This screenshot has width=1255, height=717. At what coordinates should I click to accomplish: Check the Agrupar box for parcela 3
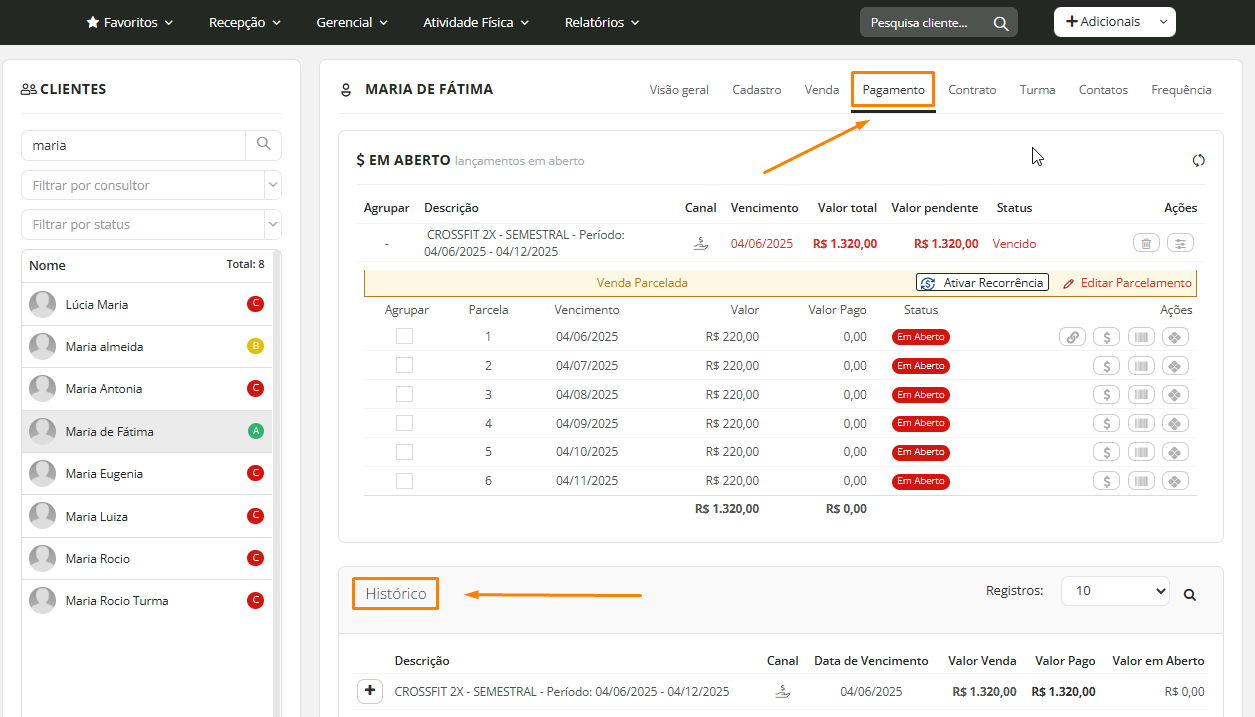pos(404,394)
